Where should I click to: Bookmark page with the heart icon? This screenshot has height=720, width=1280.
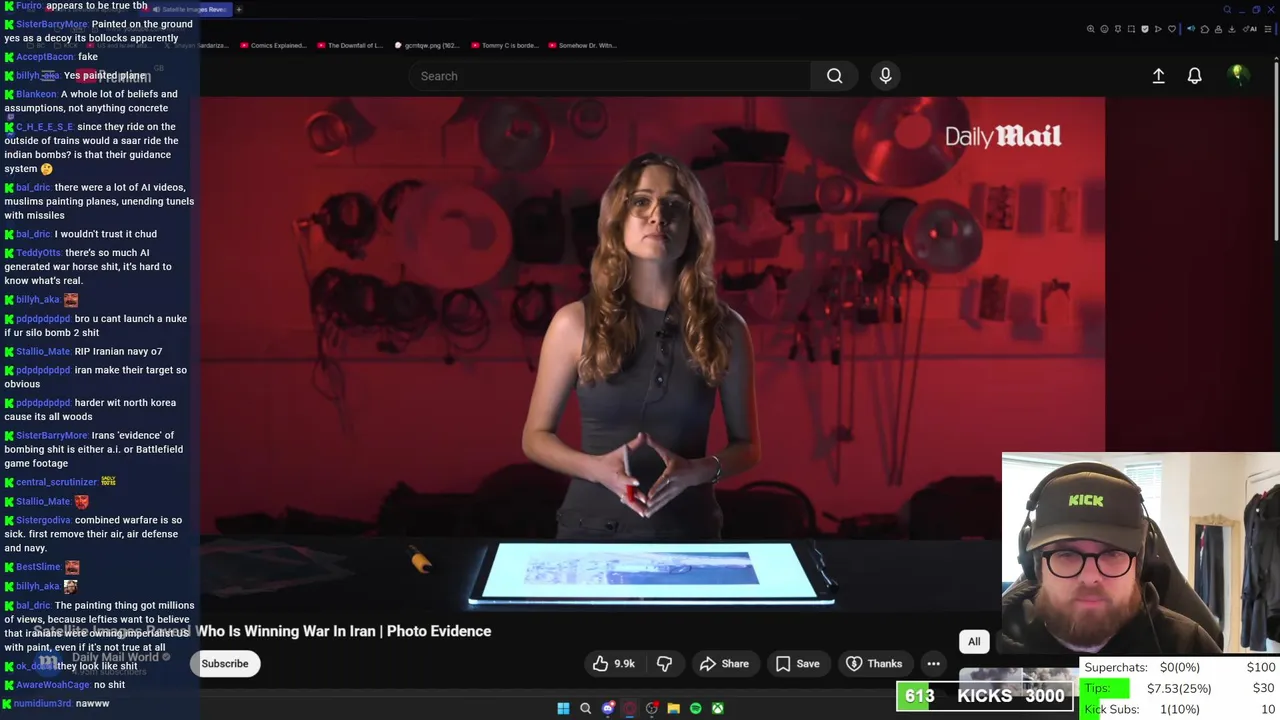point(1172,29)
